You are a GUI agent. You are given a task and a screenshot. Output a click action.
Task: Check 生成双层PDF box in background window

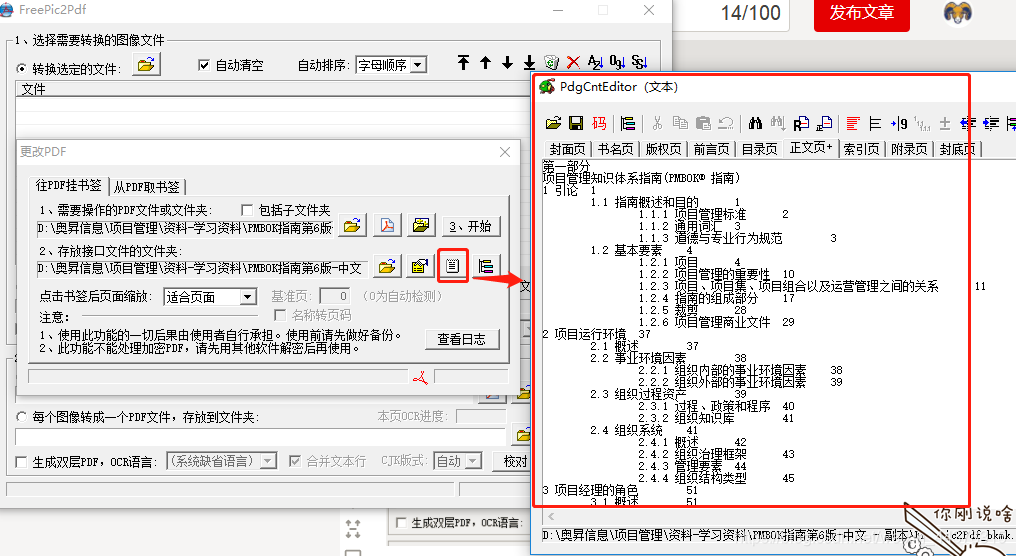point(401,522)
